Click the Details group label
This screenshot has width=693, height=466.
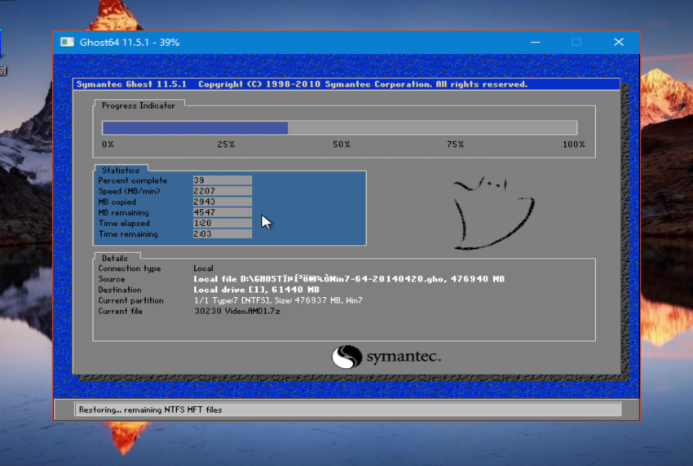[x=114, y=258]
